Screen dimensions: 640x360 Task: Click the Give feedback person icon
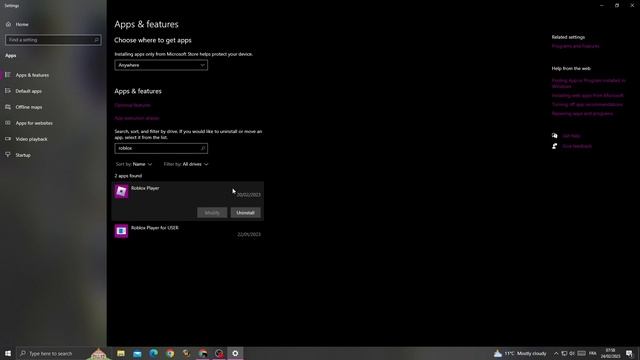click(x=554, y=146)
